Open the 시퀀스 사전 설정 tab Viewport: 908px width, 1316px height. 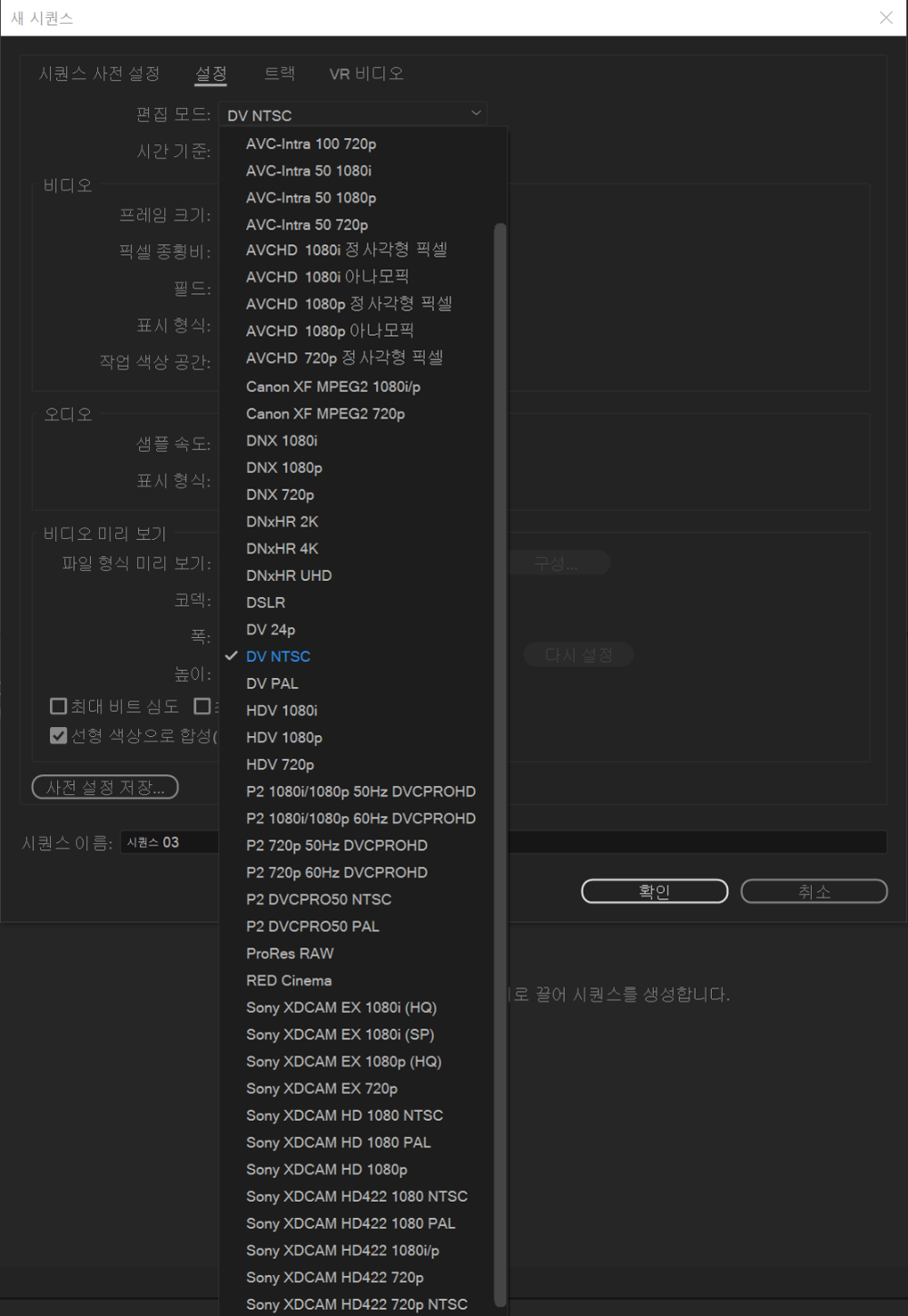point(99,74)
